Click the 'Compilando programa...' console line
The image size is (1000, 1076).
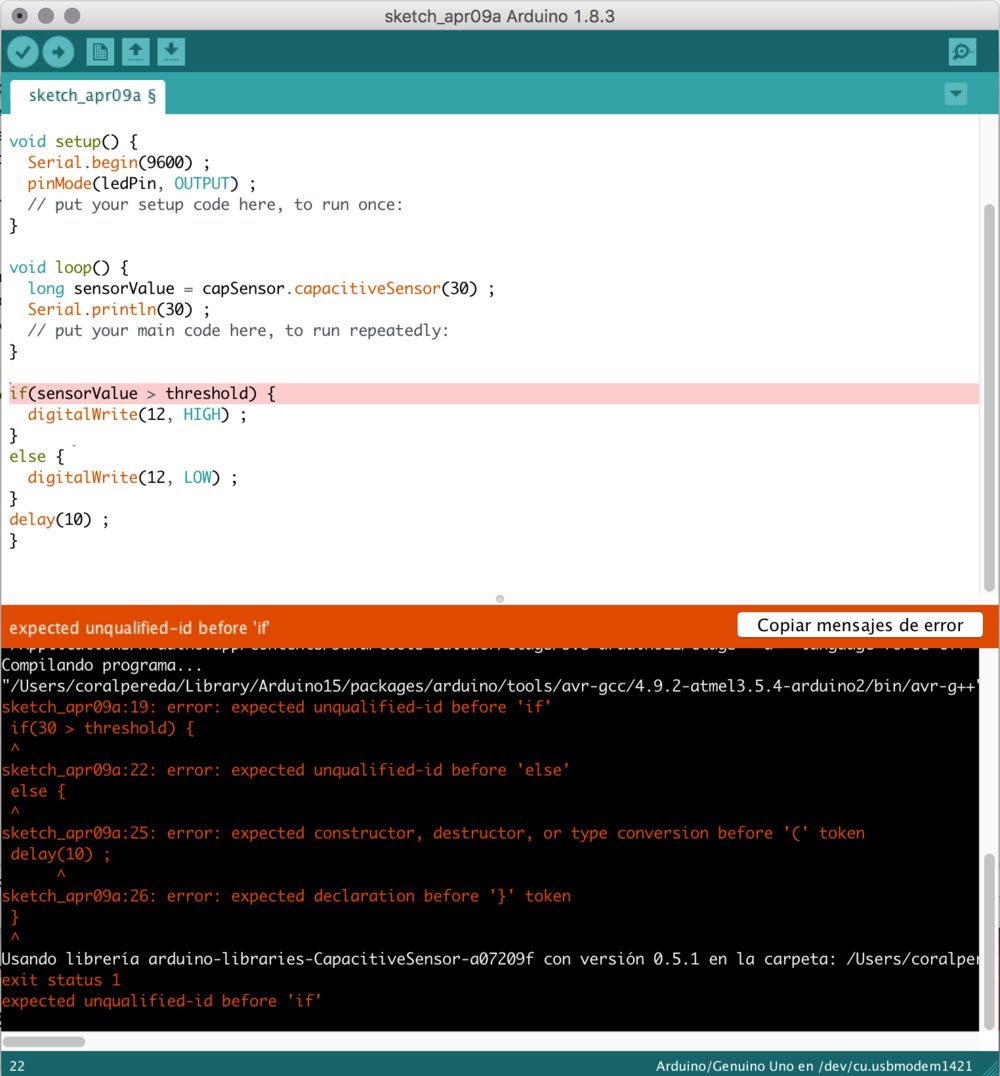coord(102,665)
